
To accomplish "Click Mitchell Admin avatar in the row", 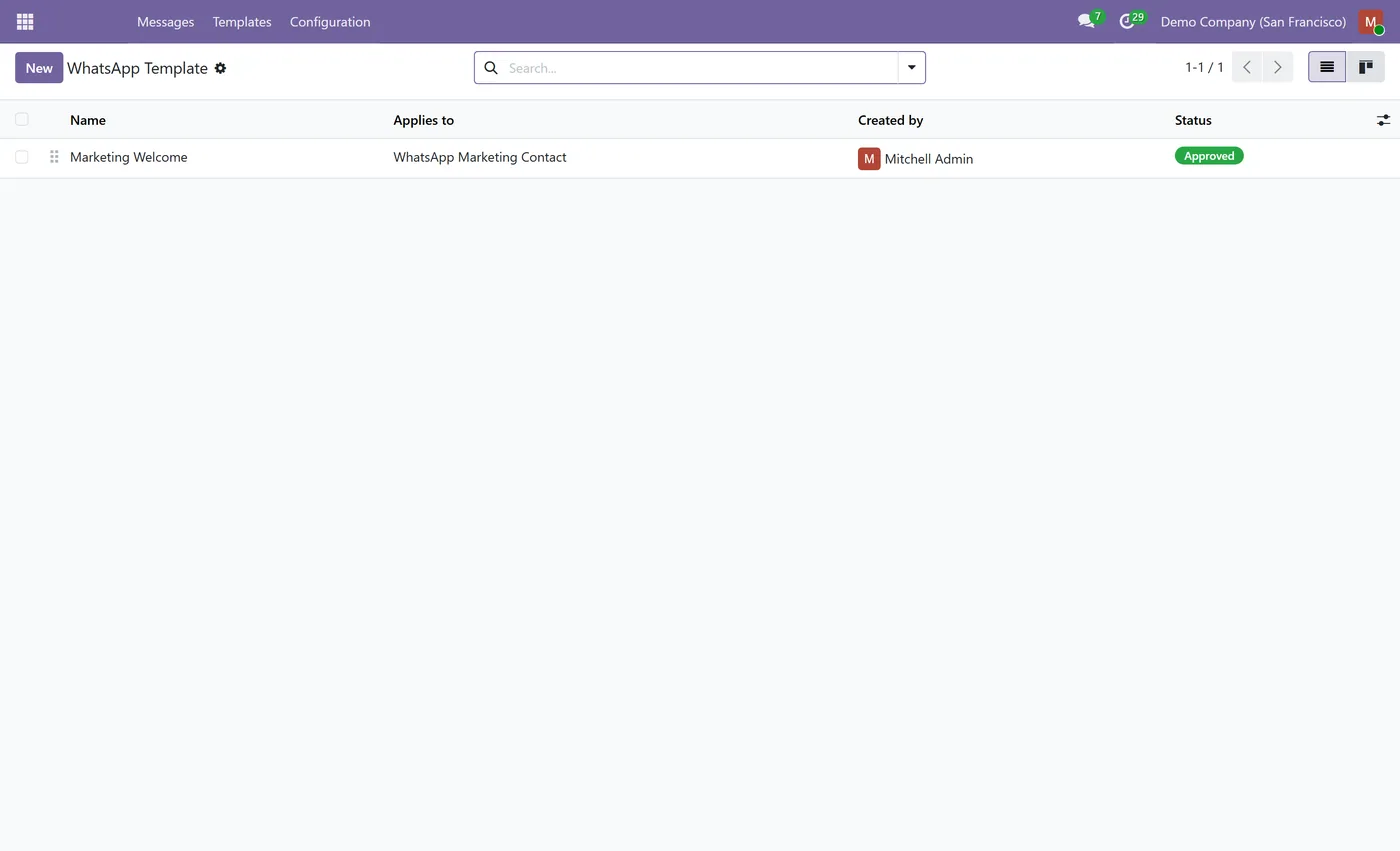I will point(869,158).
